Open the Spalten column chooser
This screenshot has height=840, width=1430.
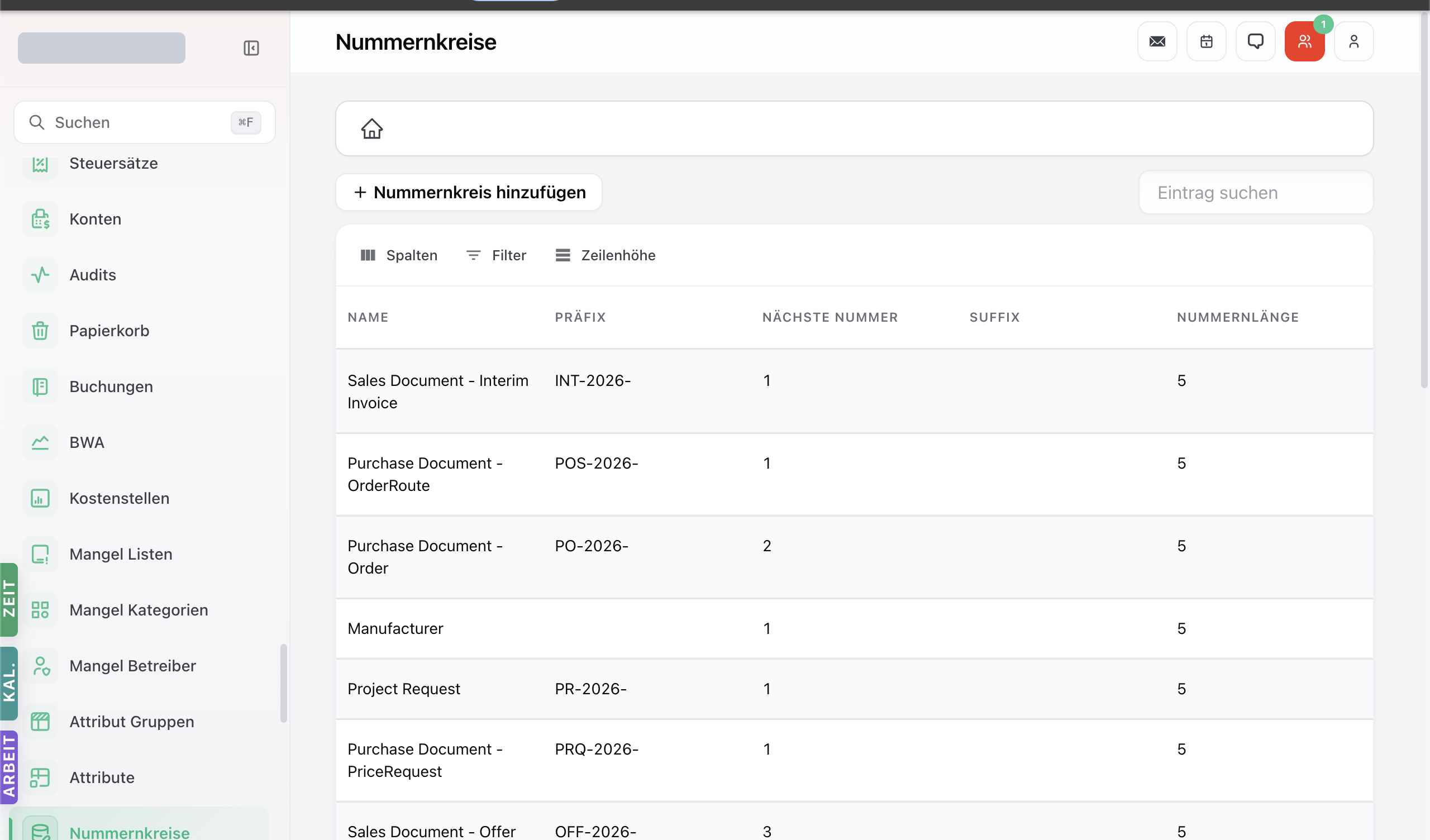point(399,255)
